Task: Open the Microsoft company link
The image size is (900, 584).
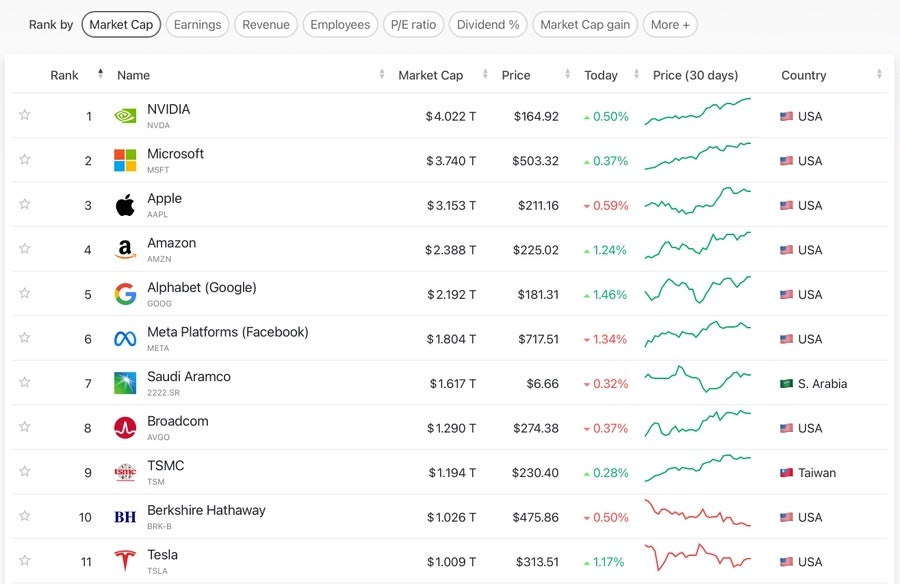Action: click(175, 154)
